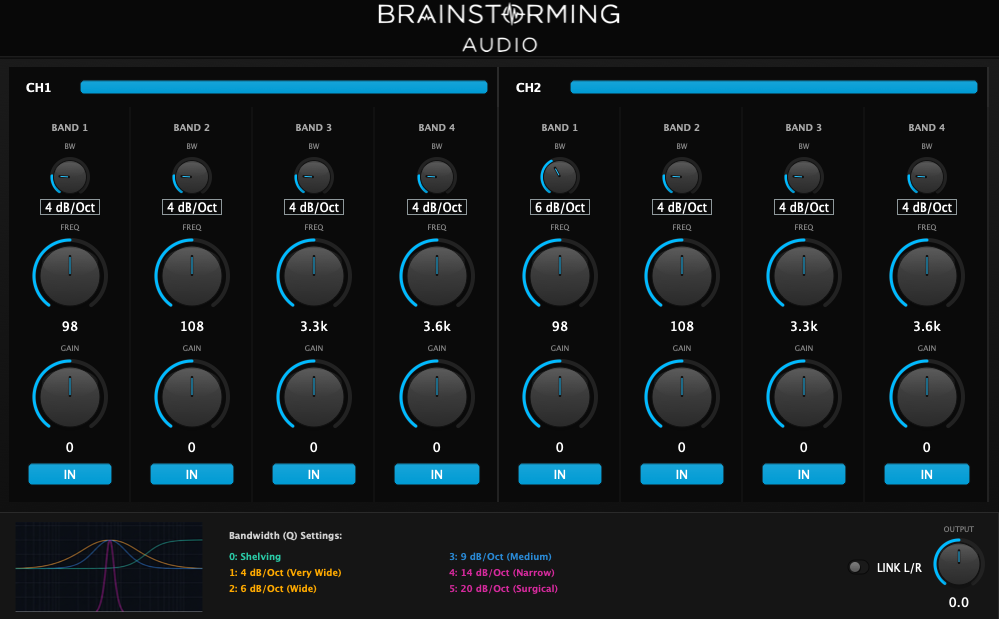Click CH1 Band 2 4 dB/Oct bandwidth box
Viewport: 999px width, 619px height.
coord(192,207)
